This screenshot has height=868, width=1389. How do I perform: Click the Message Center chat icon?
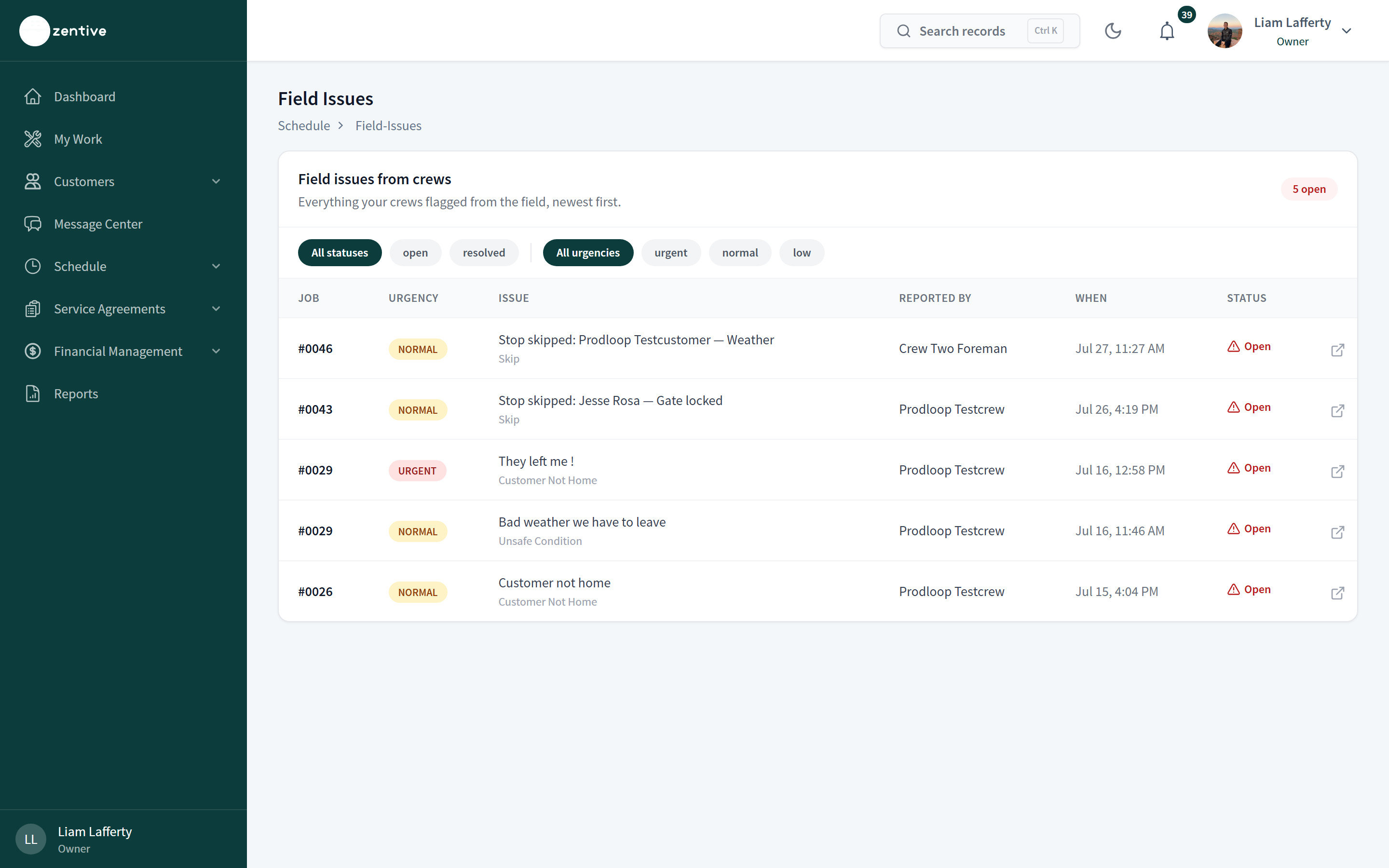33,224
